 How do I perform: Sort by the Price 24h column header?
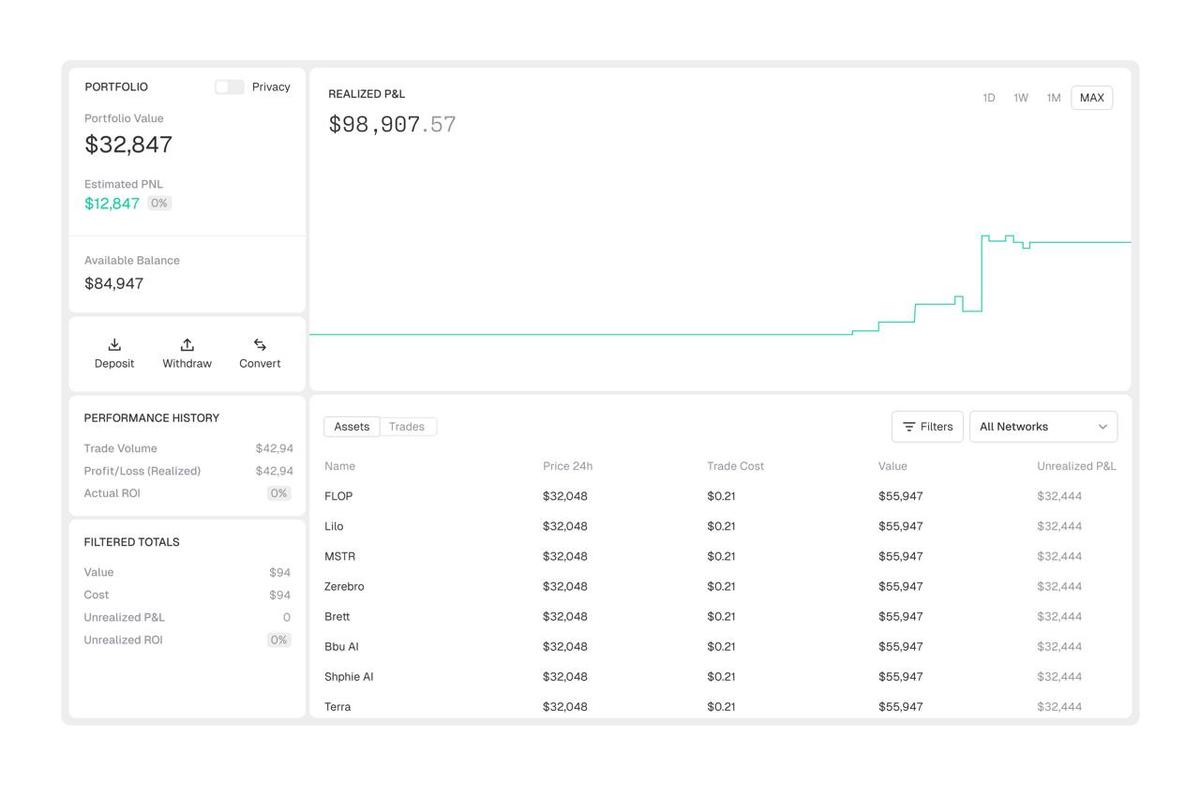click(x=568, y=466)
